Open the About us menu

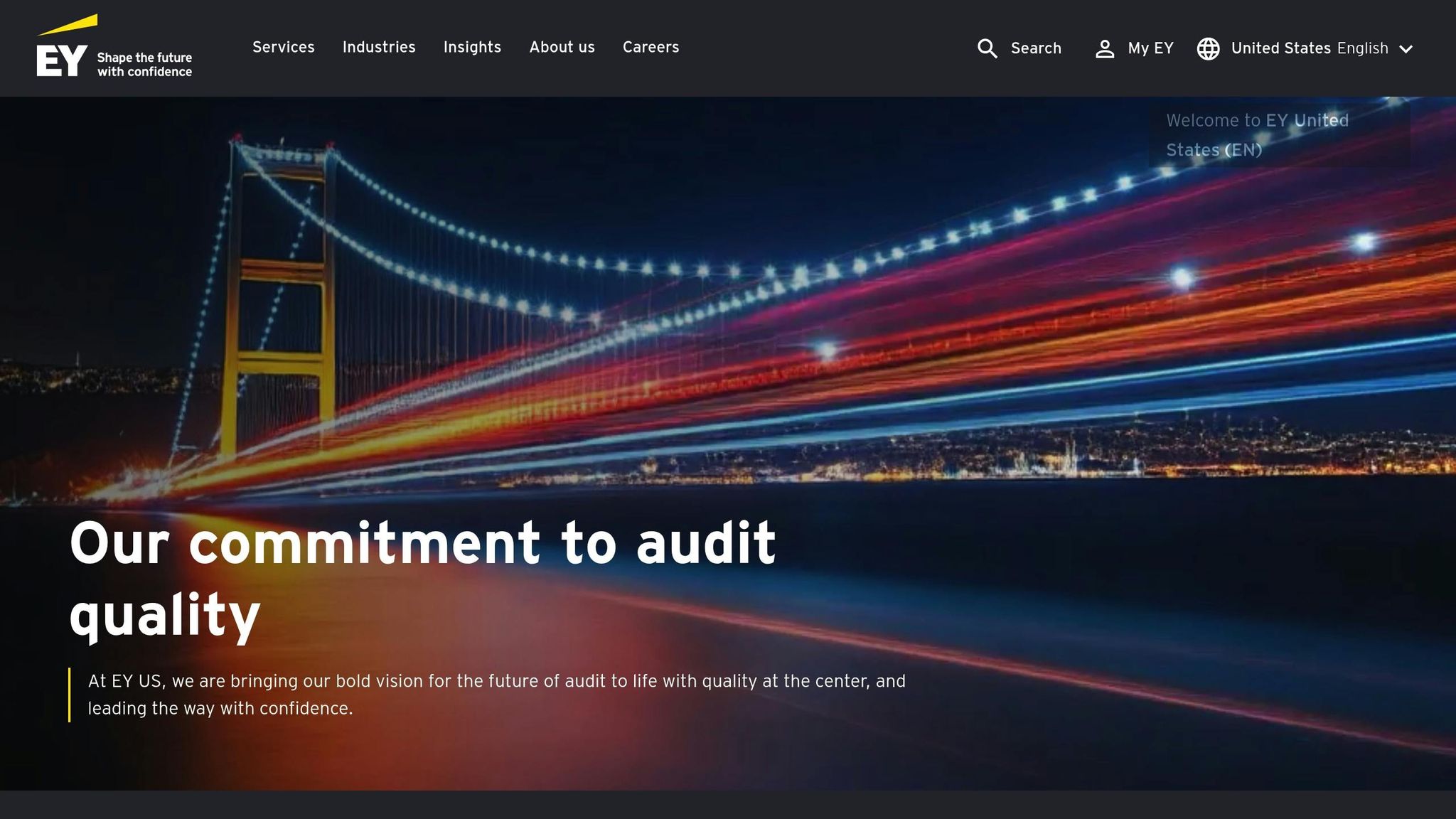pos(562,47)
